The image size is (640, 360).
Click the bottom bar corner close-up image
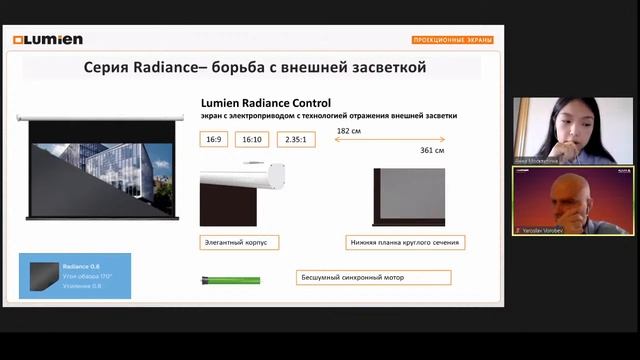(409, 197)
